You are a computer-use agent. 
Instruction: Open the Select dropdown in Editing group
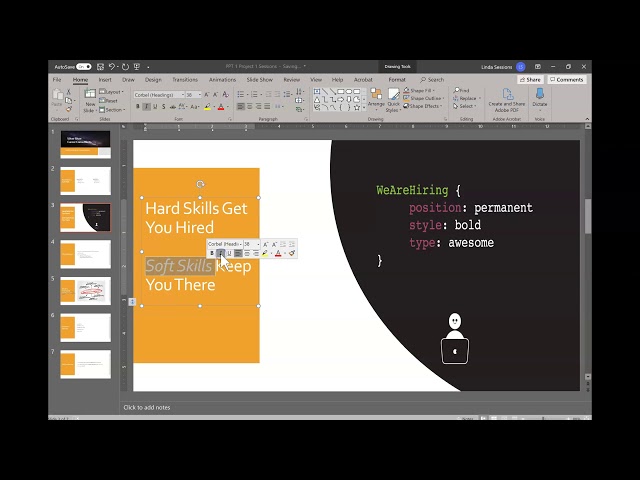click(465, 106)
